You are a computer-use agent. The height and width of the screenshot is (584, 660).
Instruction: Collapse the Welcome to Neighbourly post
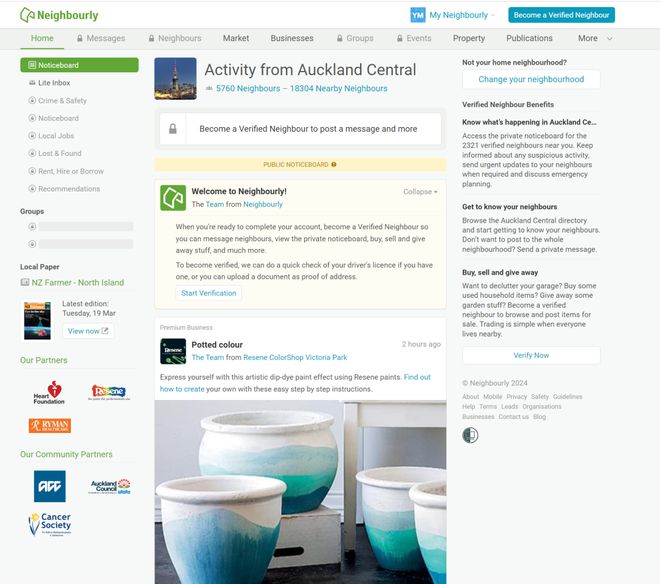point(420,192)
